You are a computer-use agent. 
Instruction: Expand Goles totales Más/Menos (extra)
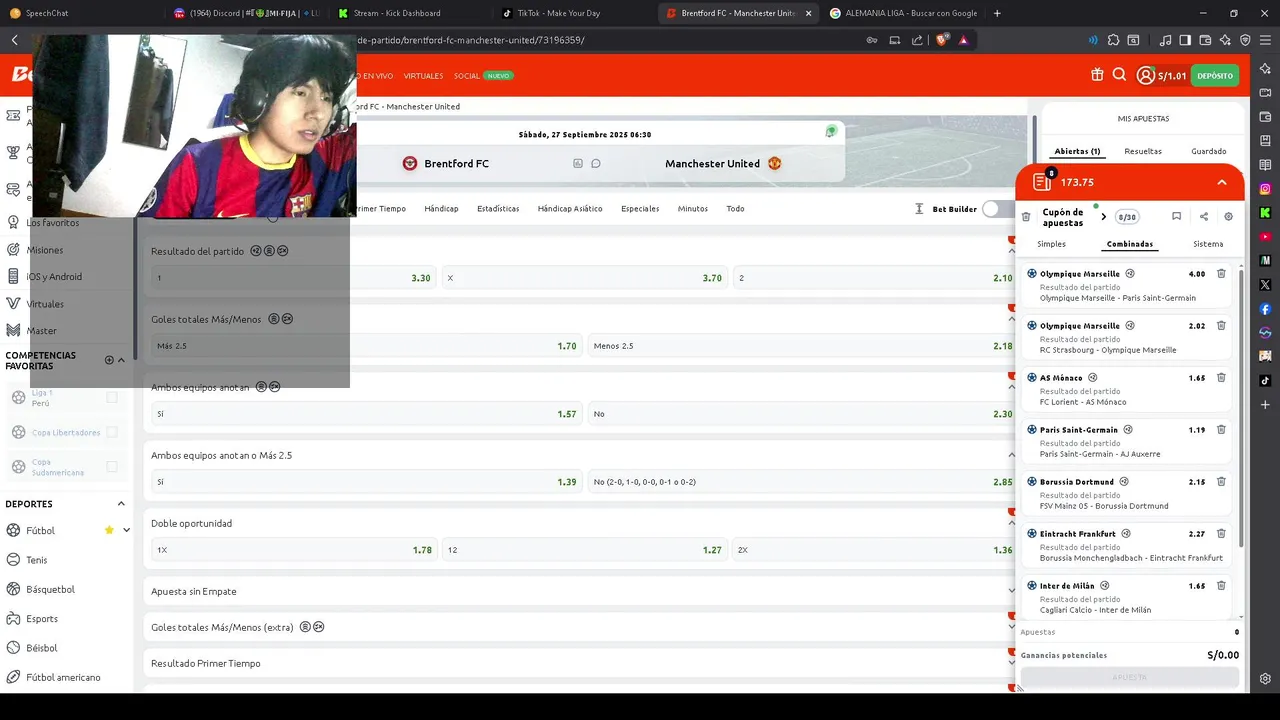coord(1011,627)
